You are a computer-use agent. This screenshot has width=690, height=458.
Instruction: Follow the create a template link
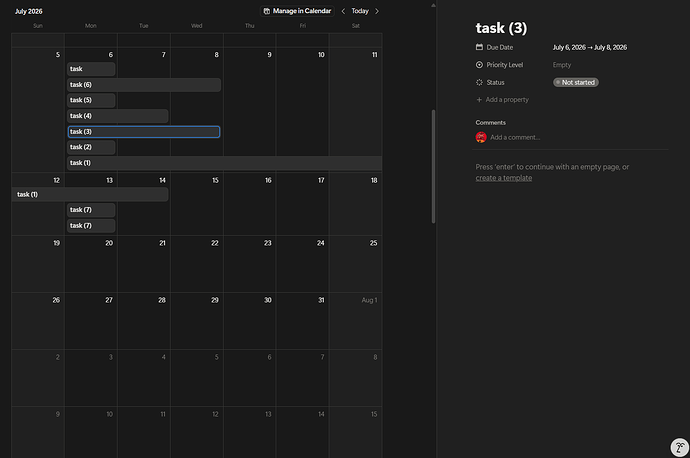pyautogui.click(x=503, y=178)
